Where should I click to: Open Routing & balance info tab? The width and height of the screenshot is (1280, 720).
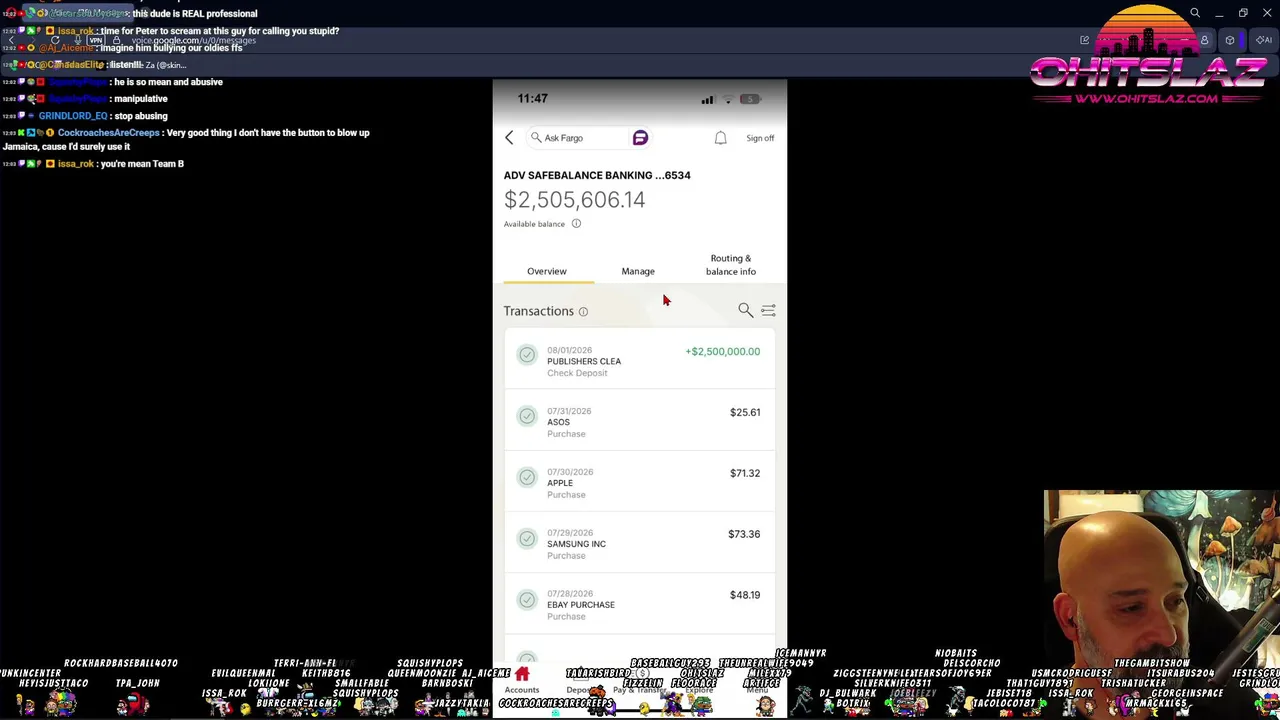(731, 265)
